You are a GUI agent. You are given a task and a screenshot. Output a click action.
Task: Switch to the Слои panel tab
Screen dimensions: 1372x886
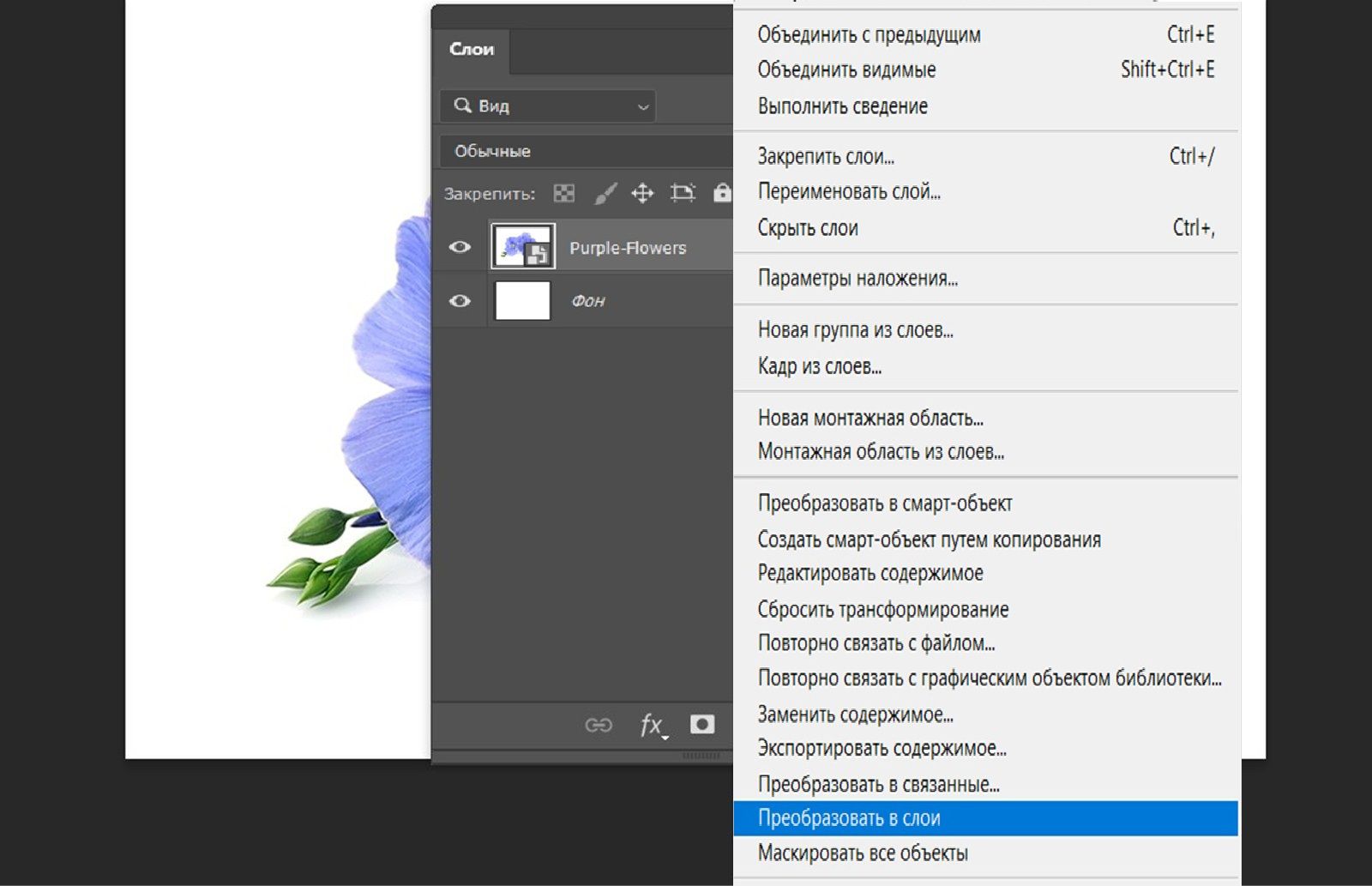coord(471,49)
